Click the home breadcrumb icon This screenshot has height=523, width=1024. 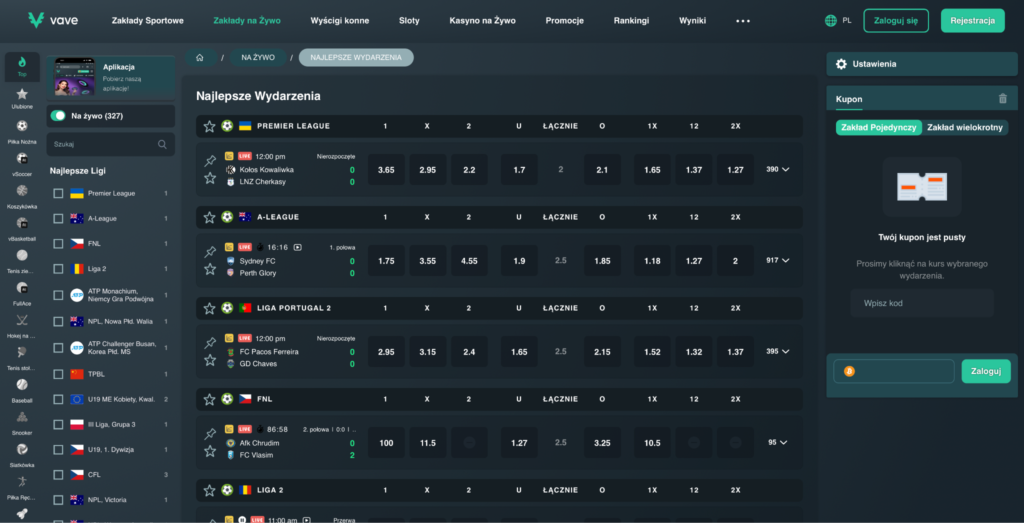(x=200, y=57)
